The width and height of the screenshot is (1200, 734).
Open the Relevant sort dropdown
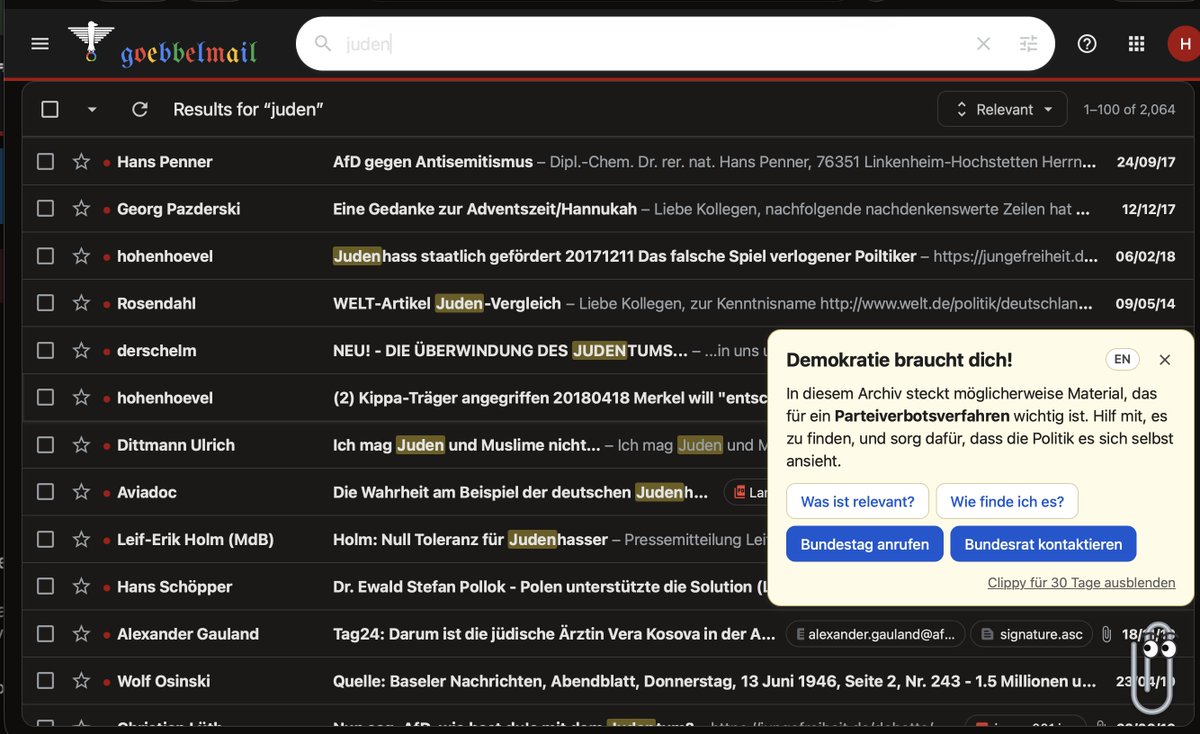tap(1002, 109)
